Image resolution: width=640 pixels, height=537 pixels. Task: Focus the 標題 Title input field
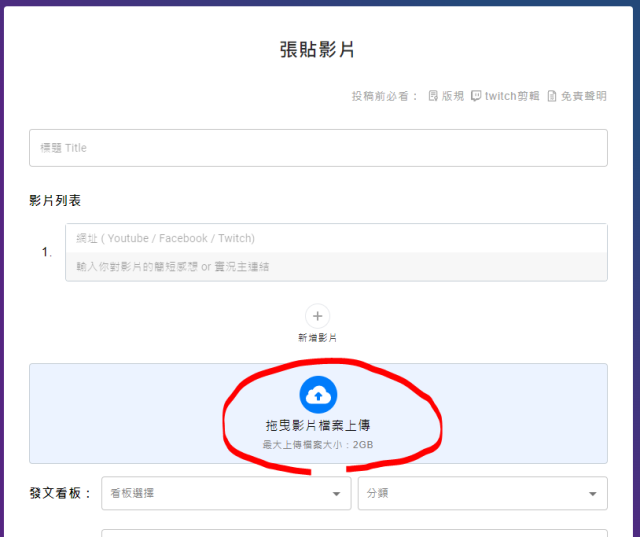point(318,148)
